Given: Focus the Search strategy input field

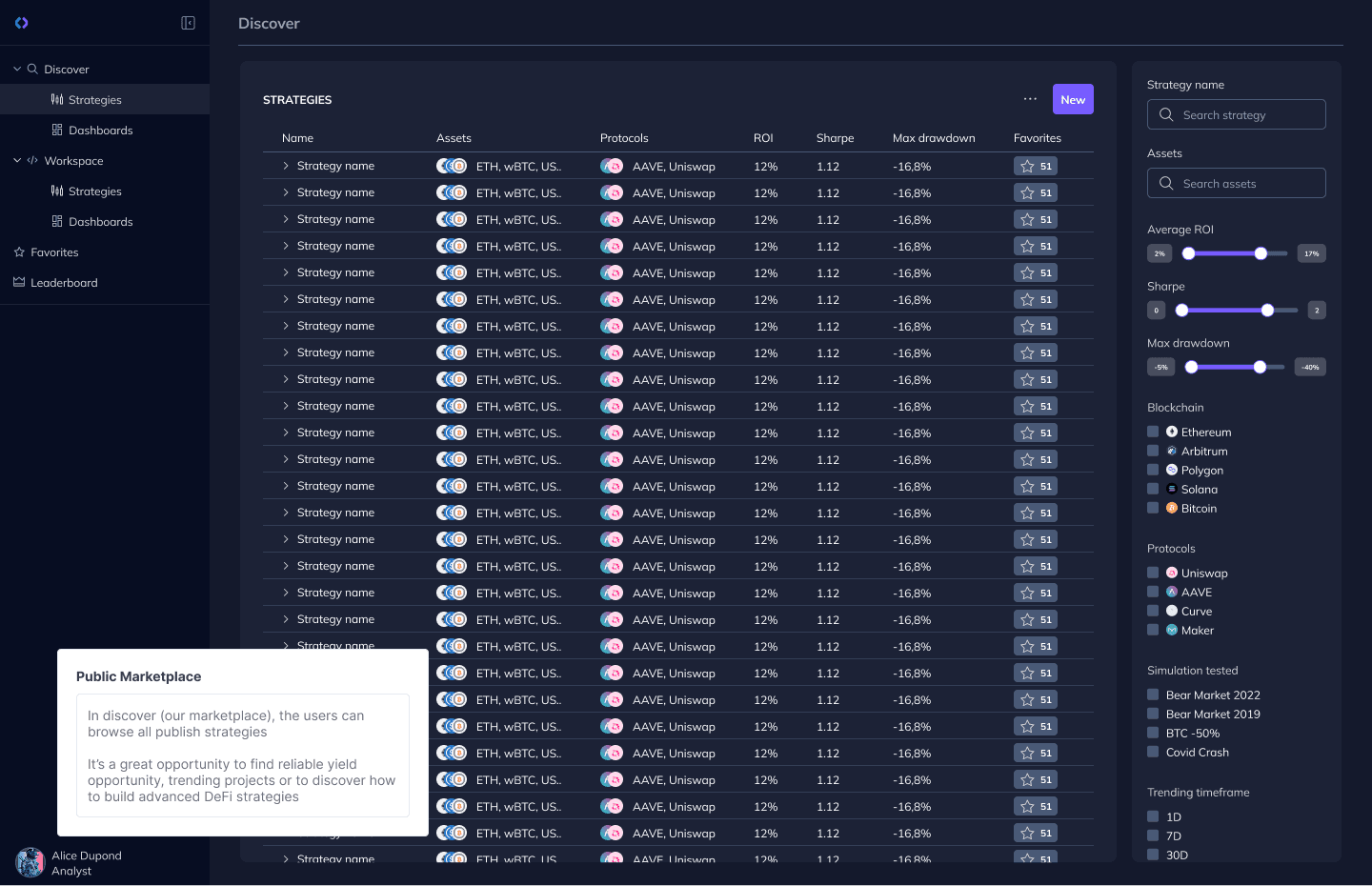Looking at the screenshot, I should pos(1237,114).
